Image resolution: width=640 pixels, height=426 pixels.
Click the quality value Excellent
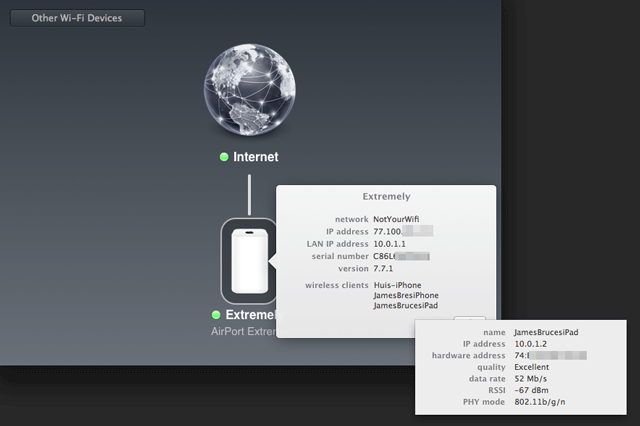pyautogui.click(x=531, y=367)
